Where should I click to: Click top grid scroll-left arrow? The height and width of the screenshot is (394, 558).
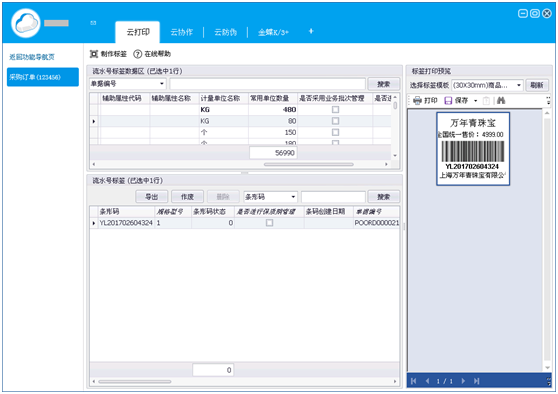[94, 164]
